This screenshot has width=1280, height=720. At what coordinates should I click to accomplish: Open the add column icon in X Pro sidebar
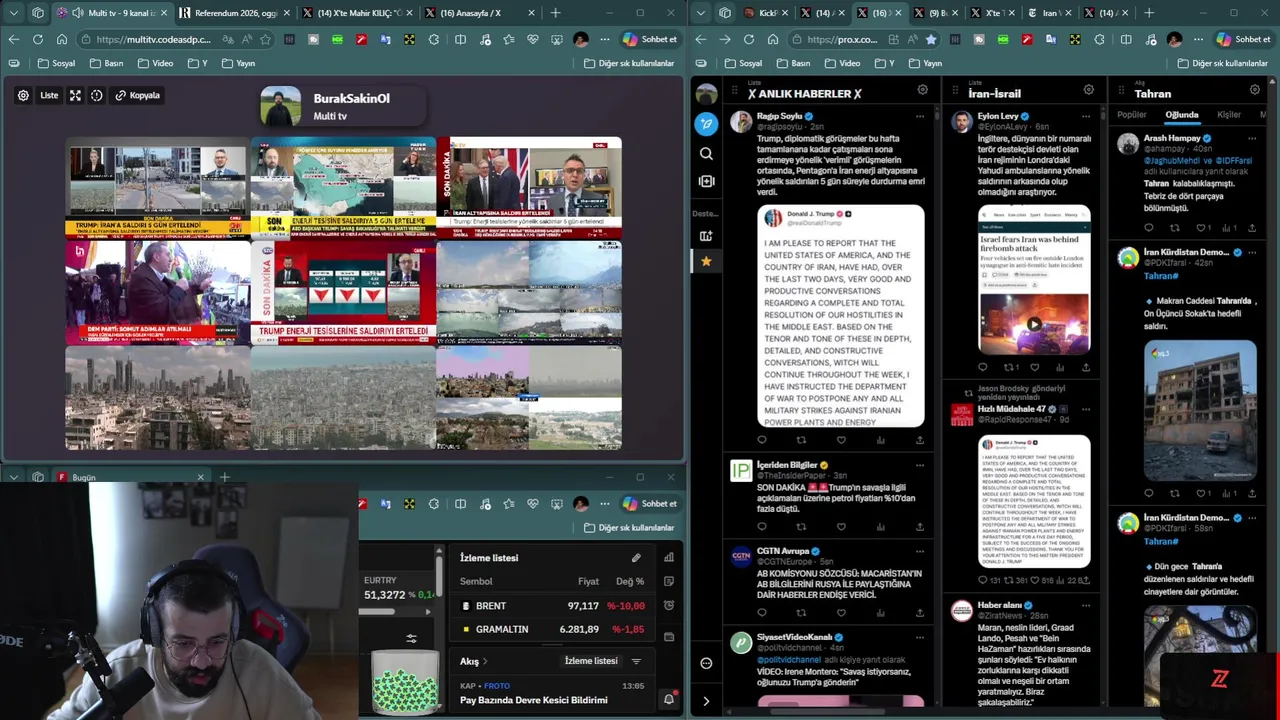(706, 236)
